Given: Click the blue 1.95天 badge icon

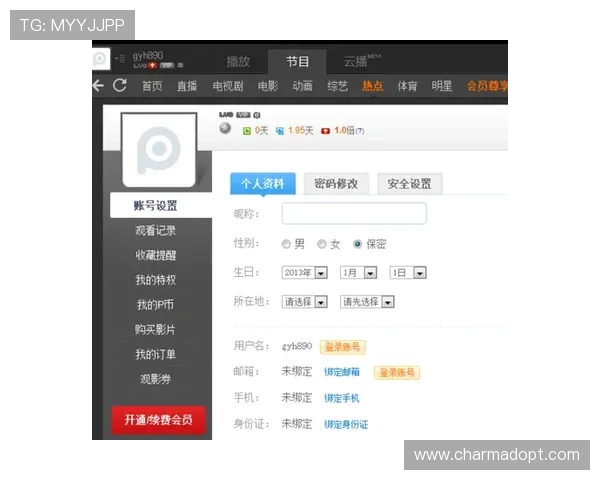Looking at the screenshot, I should pyautogui.click(x=280, y=131).
